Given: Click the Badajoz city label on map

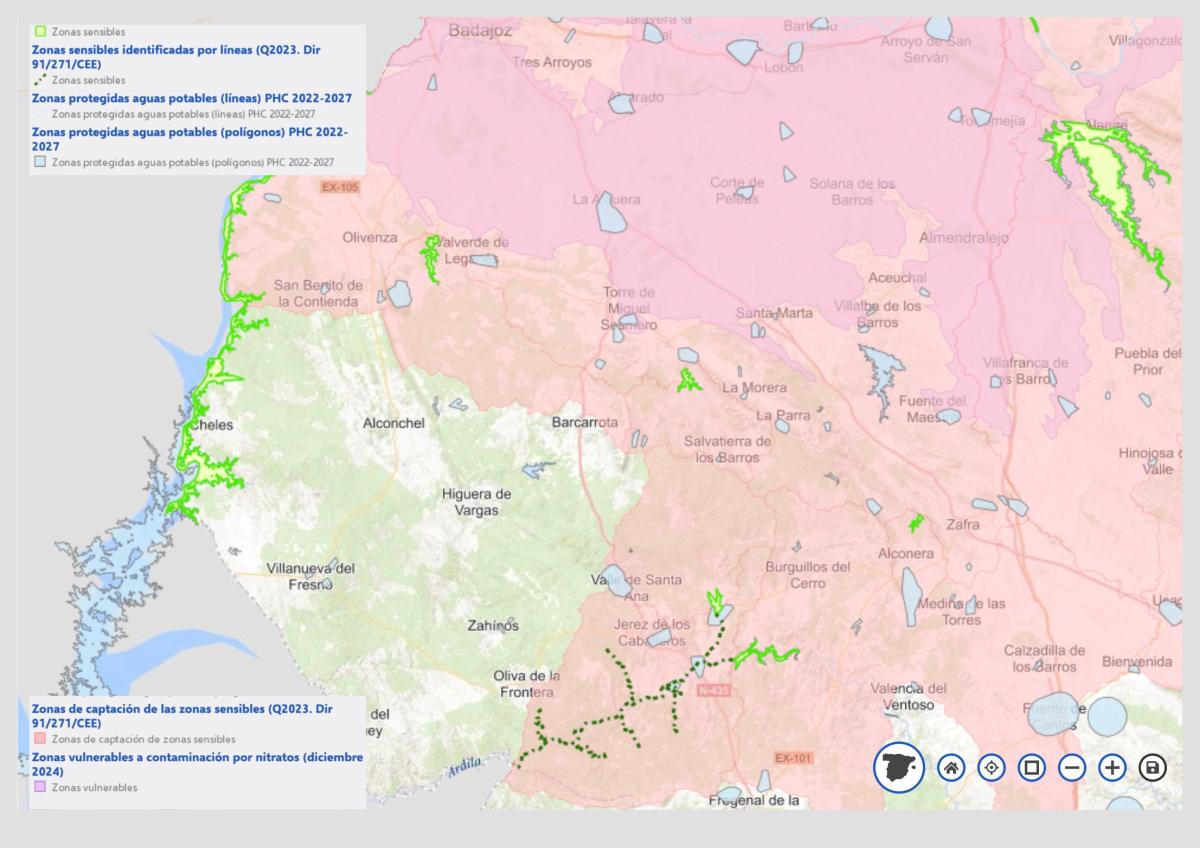Looking at the screenshot, I should [x=480, y=30].
